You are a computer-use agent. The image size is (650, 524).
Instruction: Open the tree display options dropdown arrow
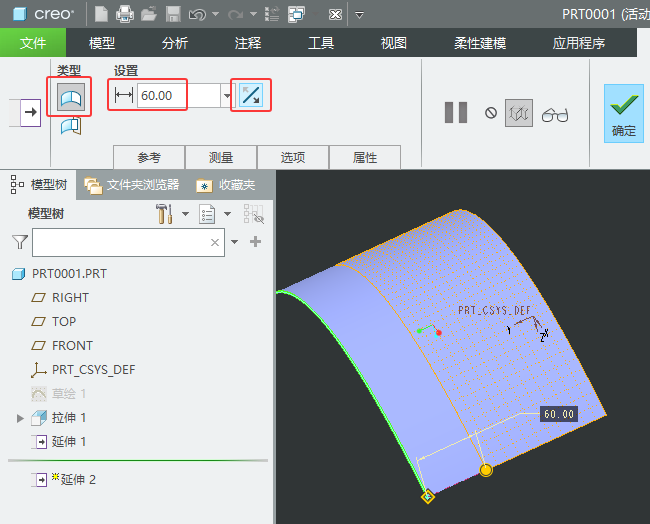[227, 214]
